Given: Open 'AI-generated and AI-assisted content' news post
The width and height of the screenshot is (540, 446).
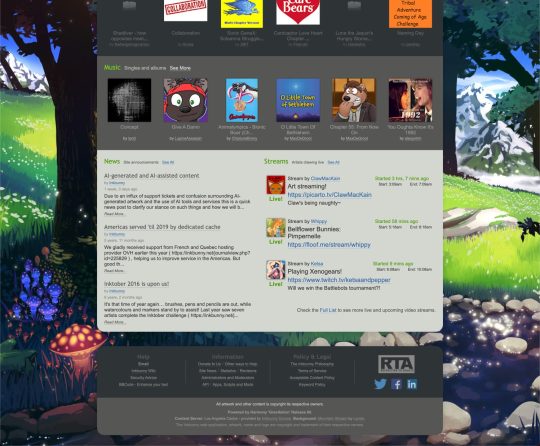Looking at the screenshot, I should tap(152, 176).
